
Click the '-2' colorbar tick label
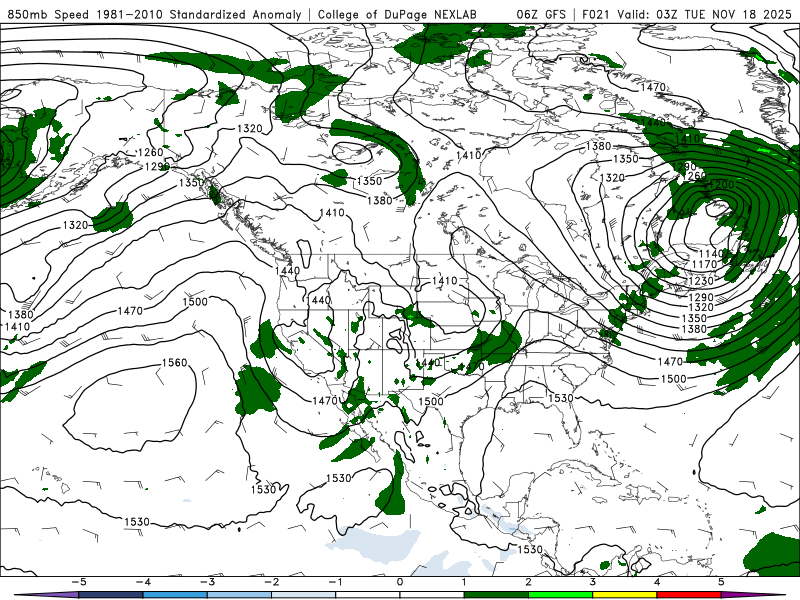tap(271, 582)
